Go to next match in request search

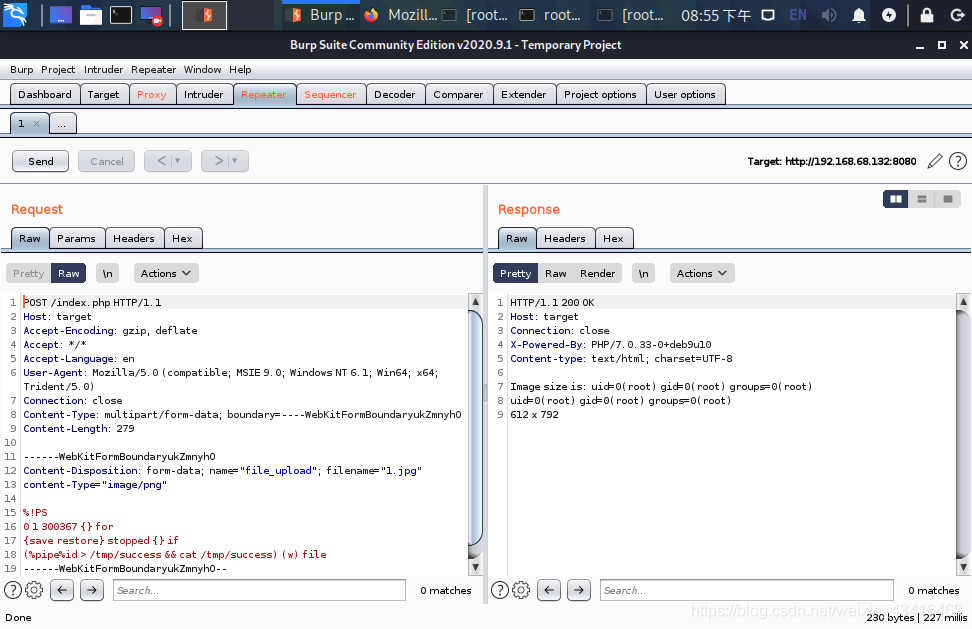click(92, 590)
